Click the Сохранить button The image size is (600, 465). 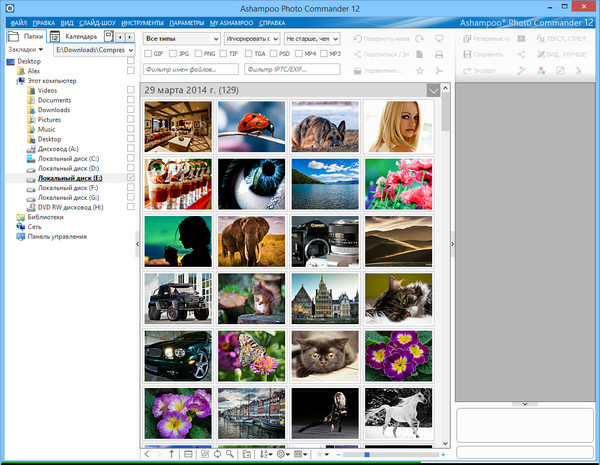(x=484, y=54)
